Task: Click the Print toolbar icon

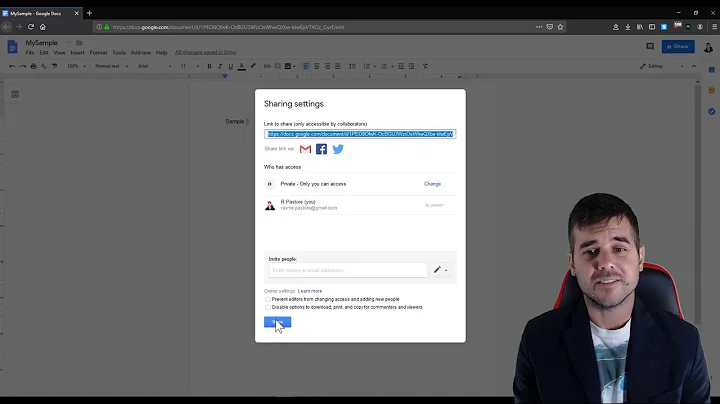Action: [x=33, y=66]
